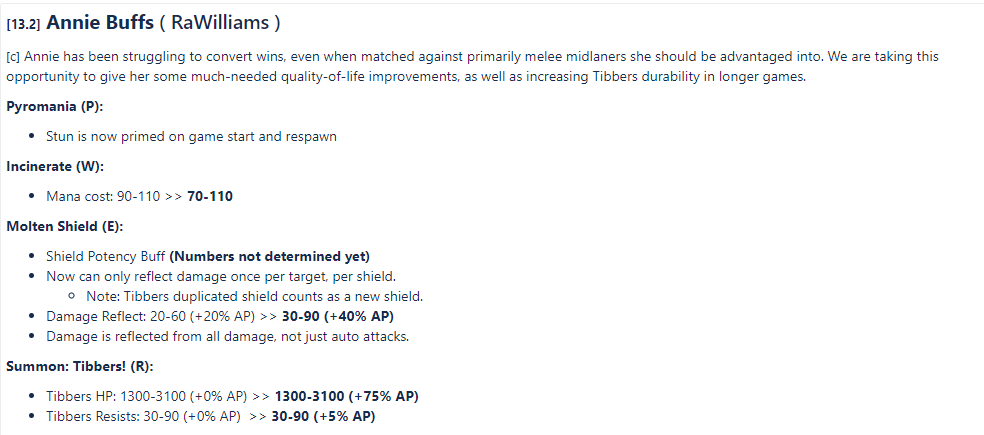Click the Incinerate (W) section heading
This screenshot has width=984, height=435.
click(55, 166)
